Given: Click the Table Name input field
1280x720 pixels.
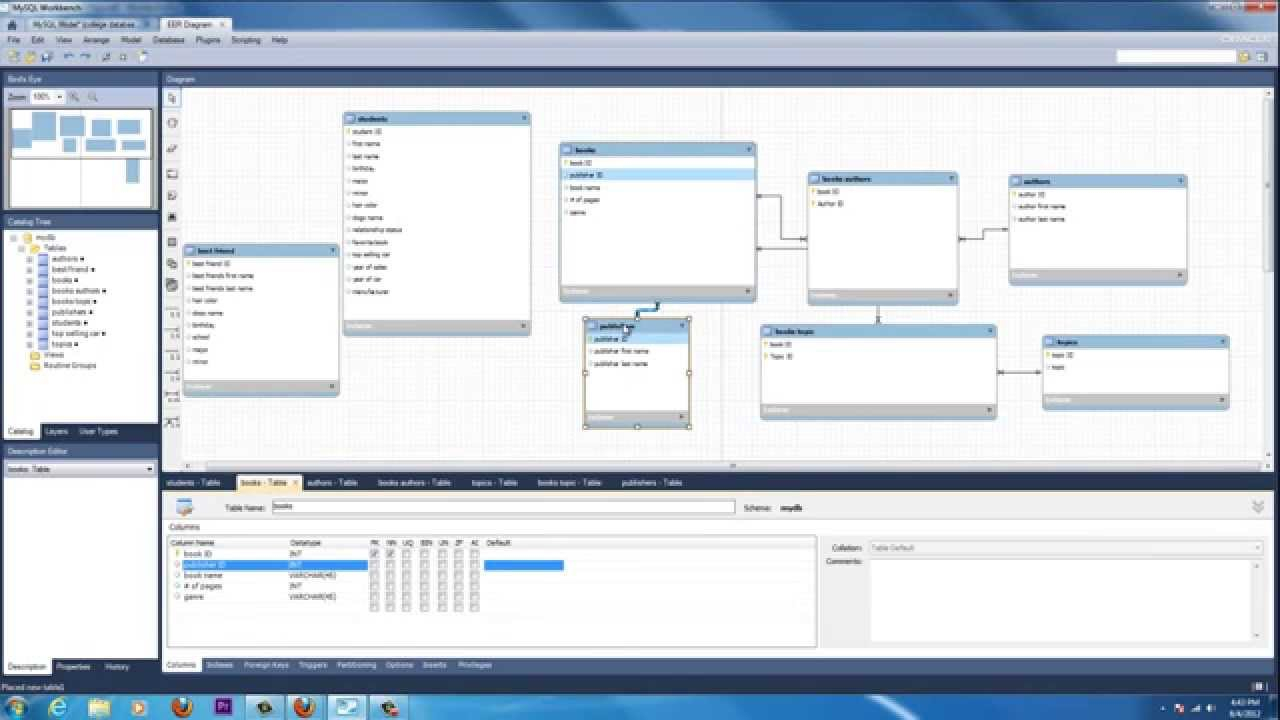Looking at the screenshot, I should click(503, 507).
